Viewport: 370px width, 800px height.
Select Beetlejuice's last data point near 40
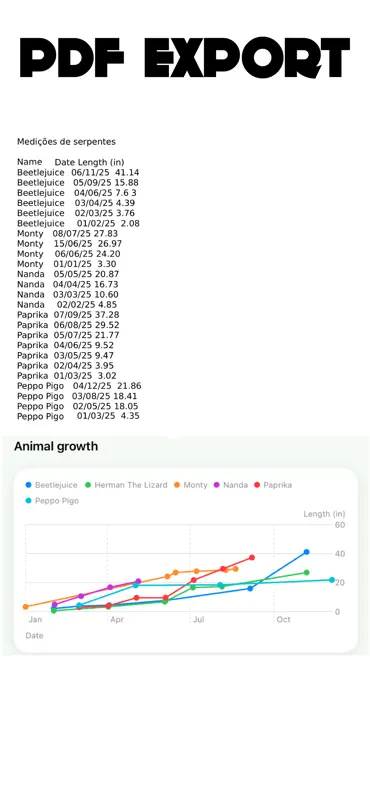(306, 552)
